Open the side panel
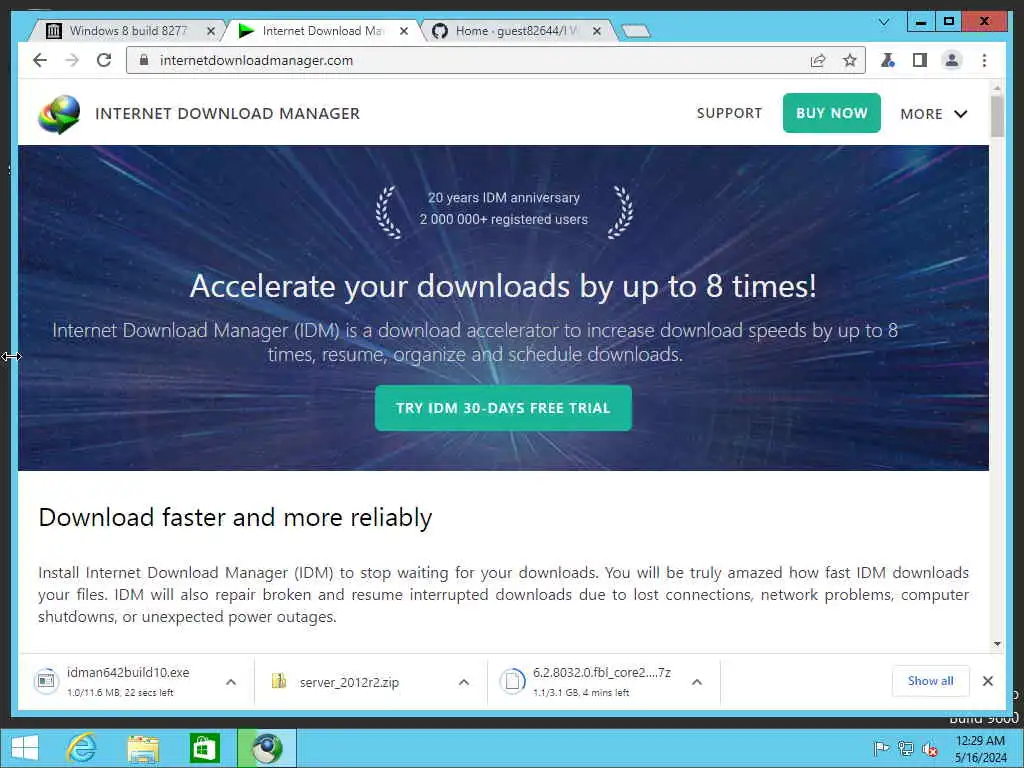The height and width of the screenshot is (768, 1024). (920, 61)
